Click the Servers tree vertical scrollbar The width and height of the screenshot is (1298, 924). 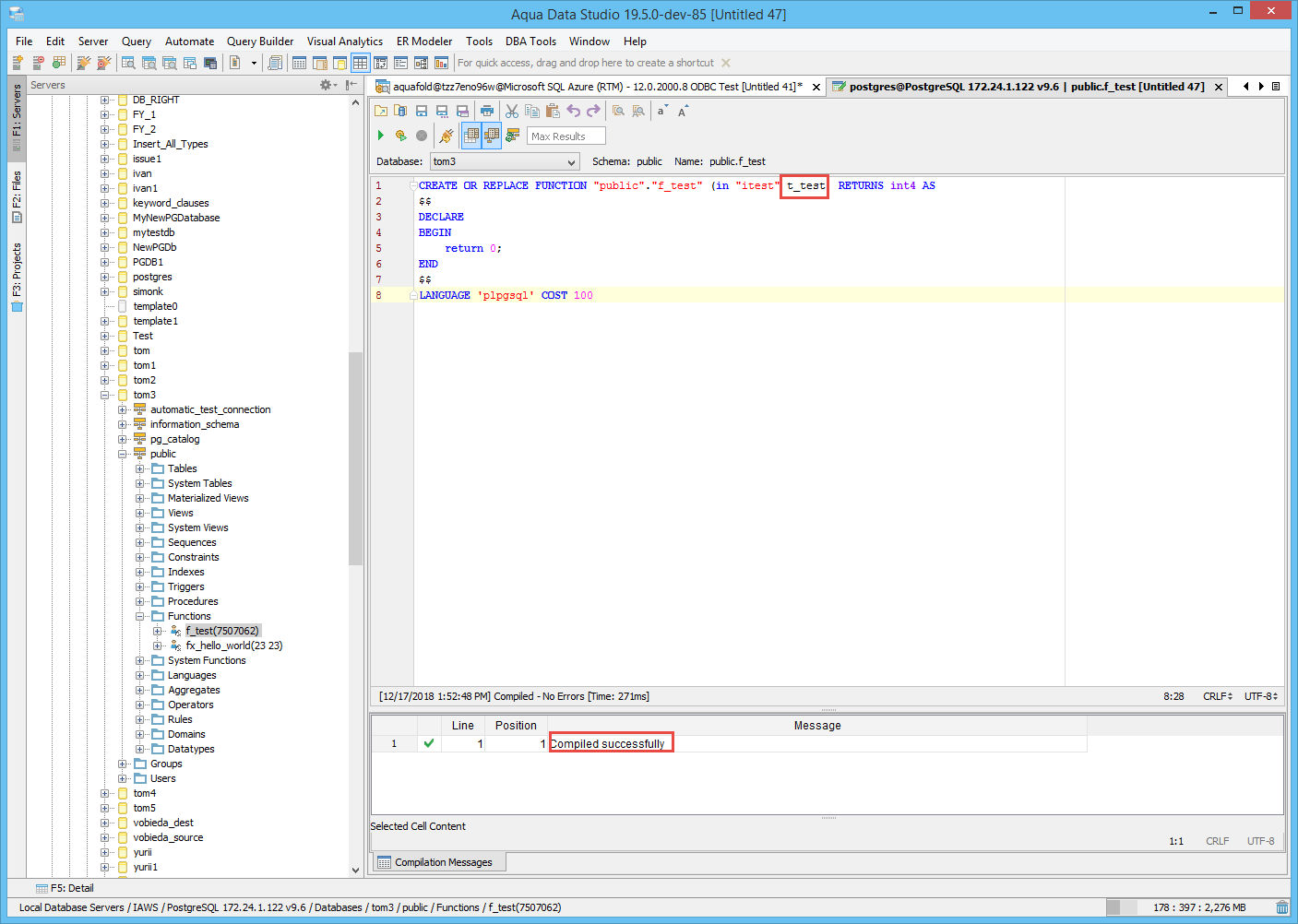pyautogui.click(x=355, y=457)
